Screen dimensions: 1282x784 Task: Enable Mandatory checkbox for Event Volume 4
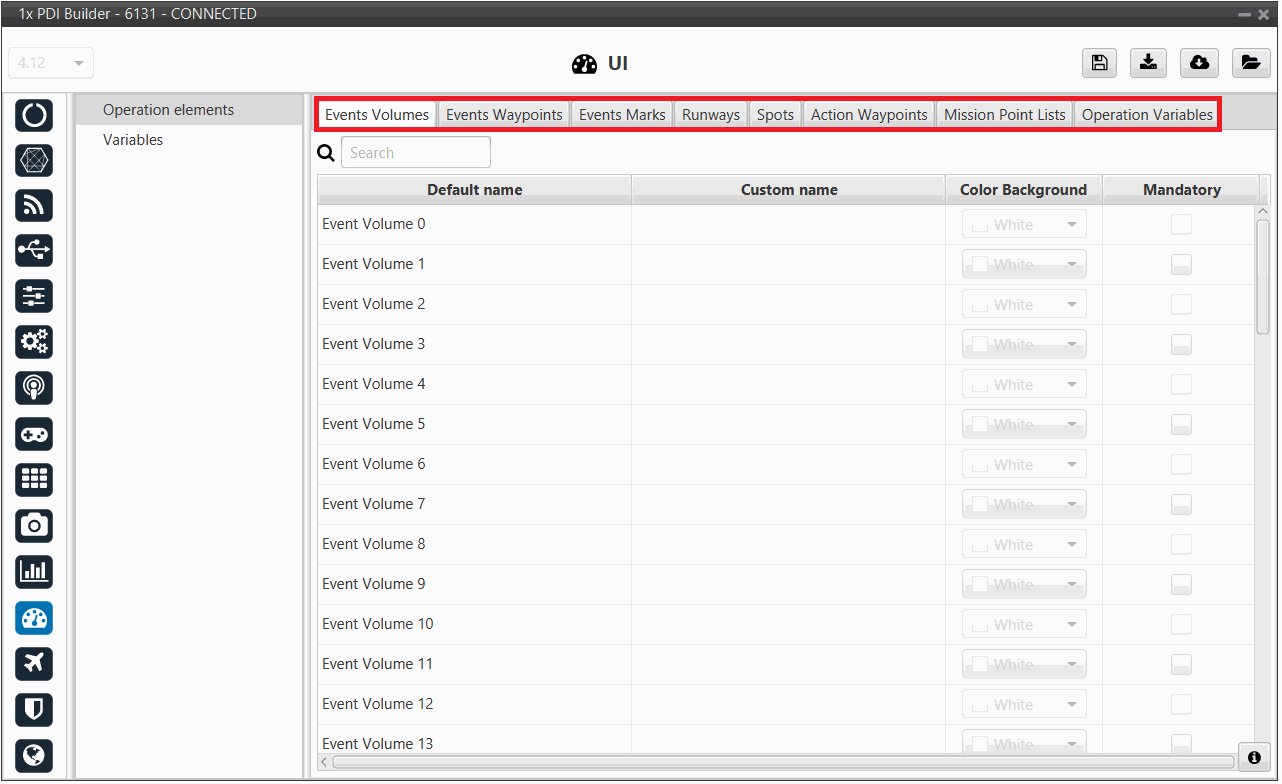coord(1181,385)
